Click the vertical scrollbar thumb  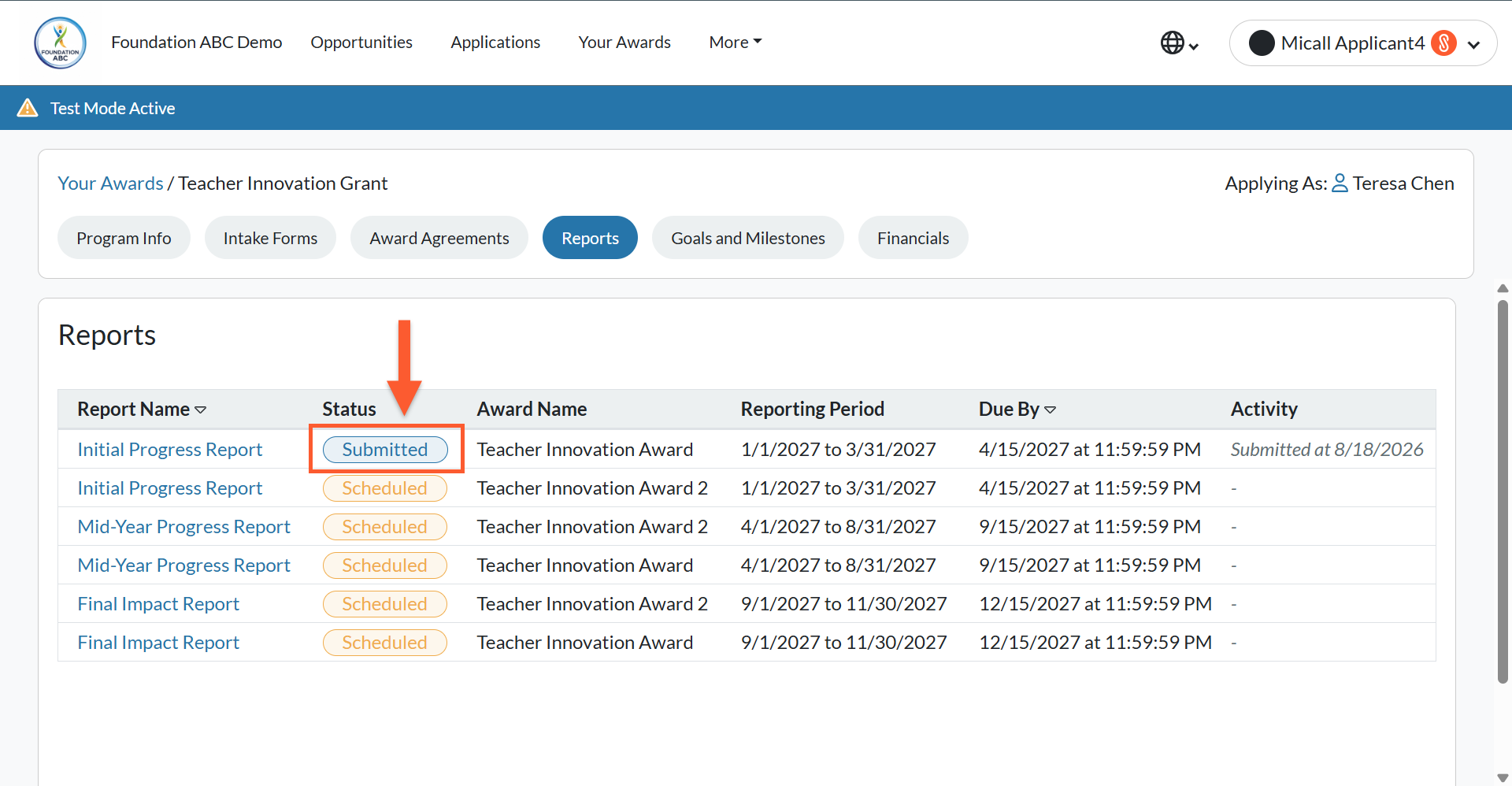1503,491
